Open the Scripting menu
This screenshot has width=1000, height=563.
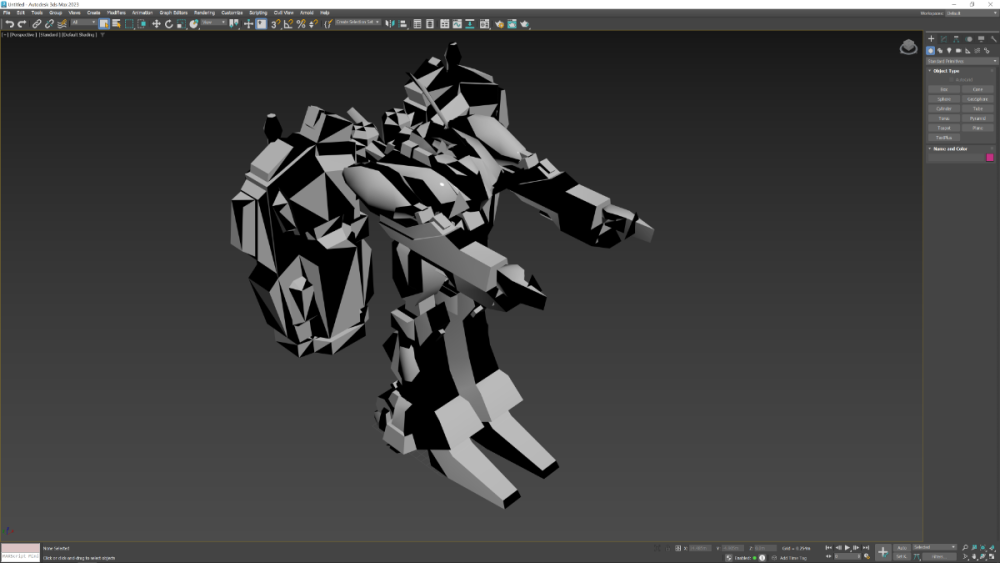[x=258, y=13]
